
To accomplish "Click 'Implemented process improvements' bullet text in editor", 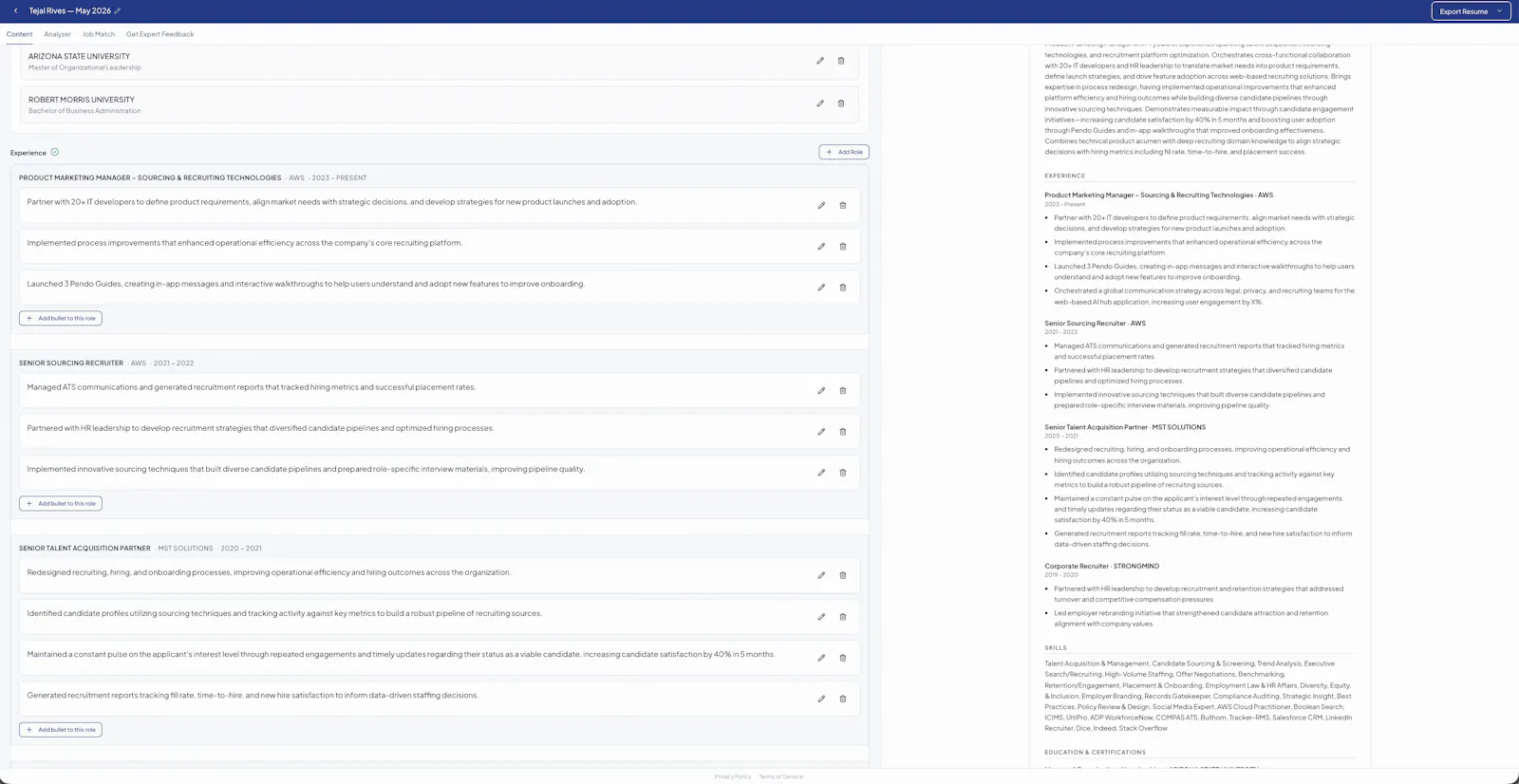I will click(245, 243).
